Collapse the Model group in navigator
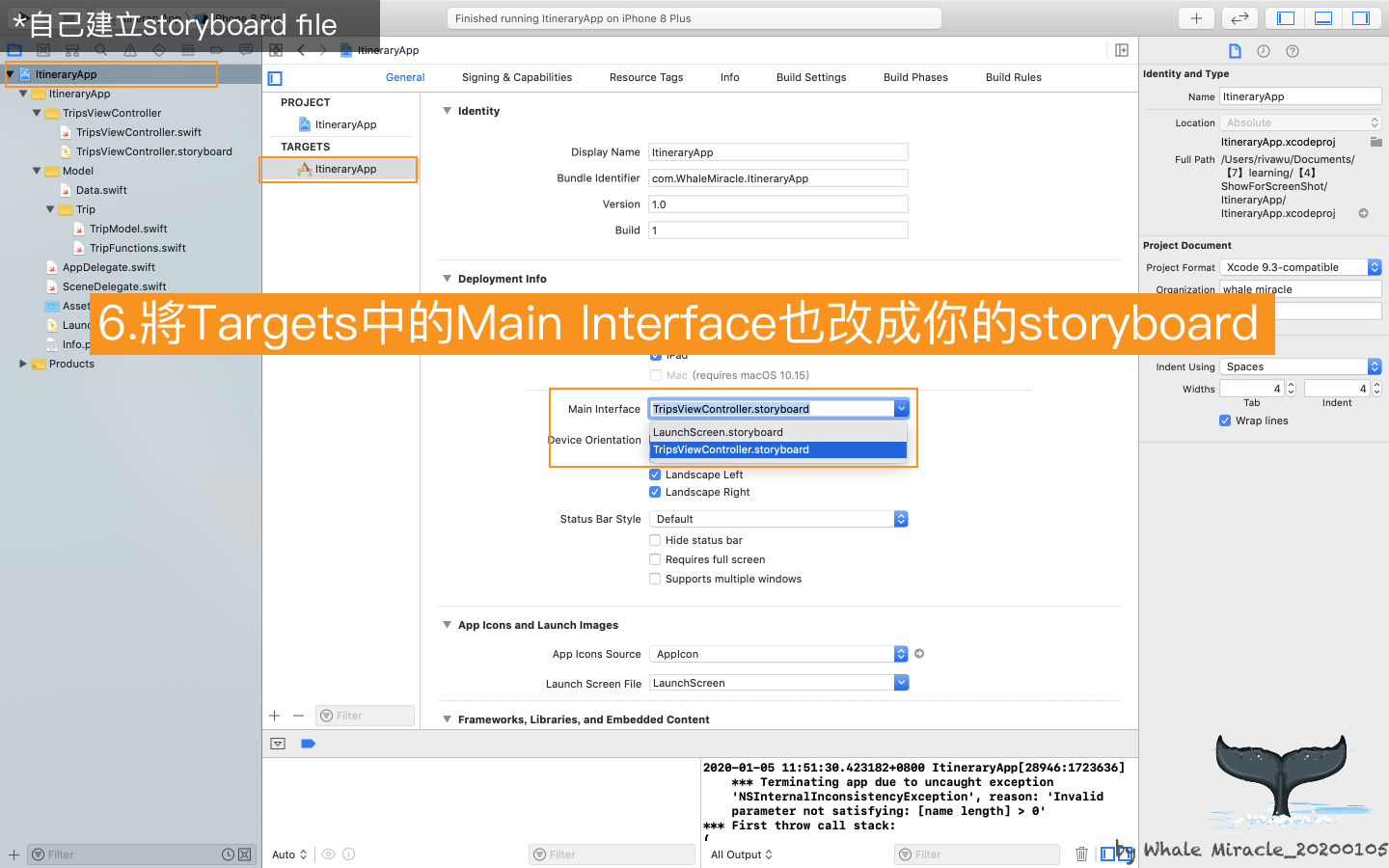This screenshot has height=868, width=1389. 37,171
